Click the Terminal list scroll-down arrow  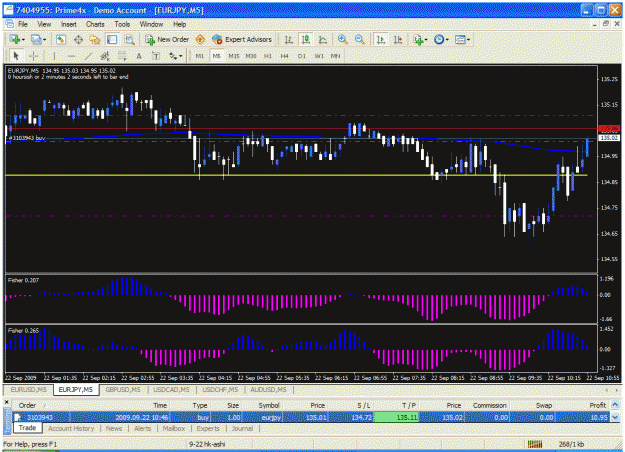coord(615,418)
